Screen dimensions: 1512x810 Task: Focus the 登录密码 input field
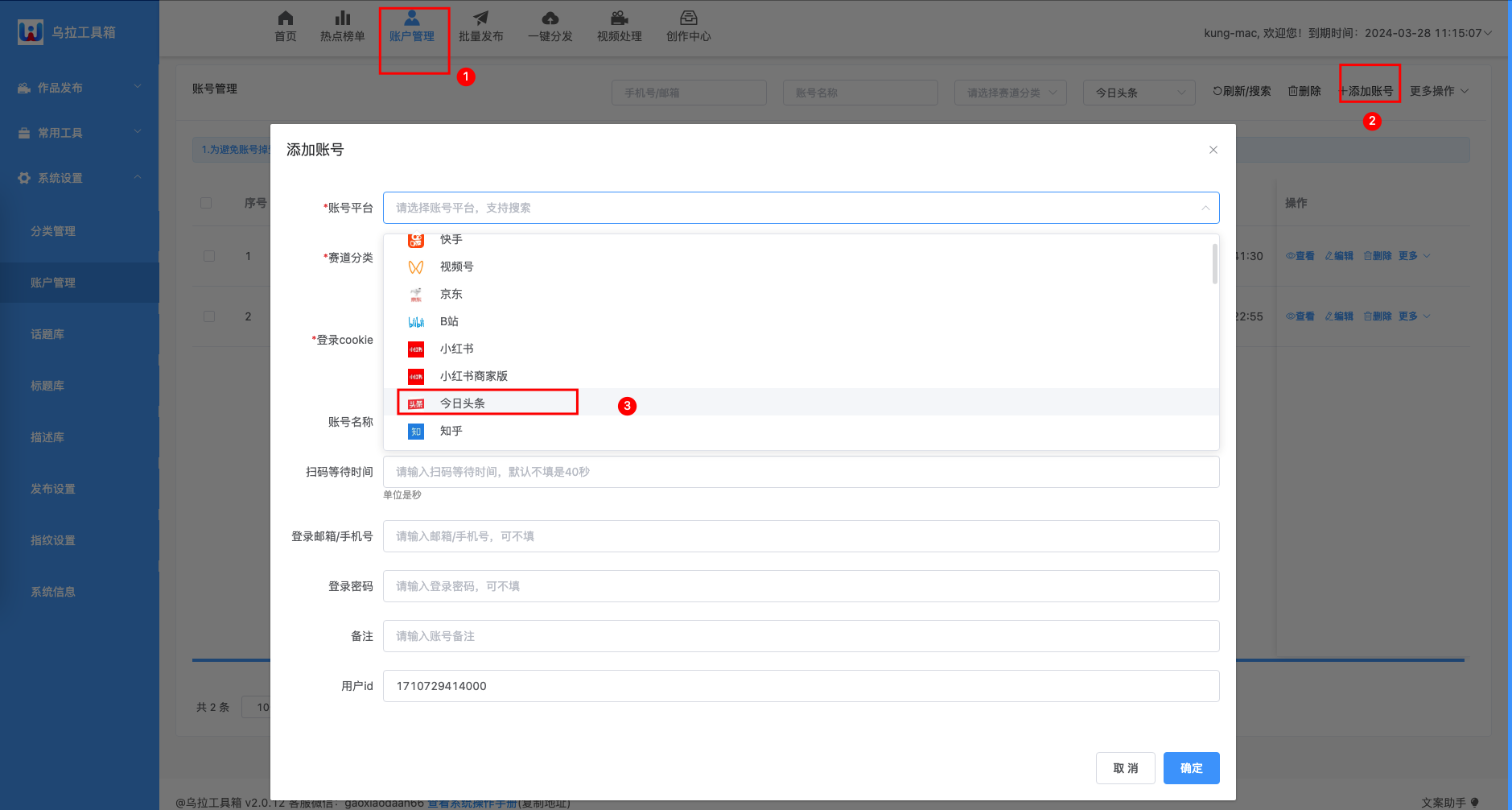801,586
